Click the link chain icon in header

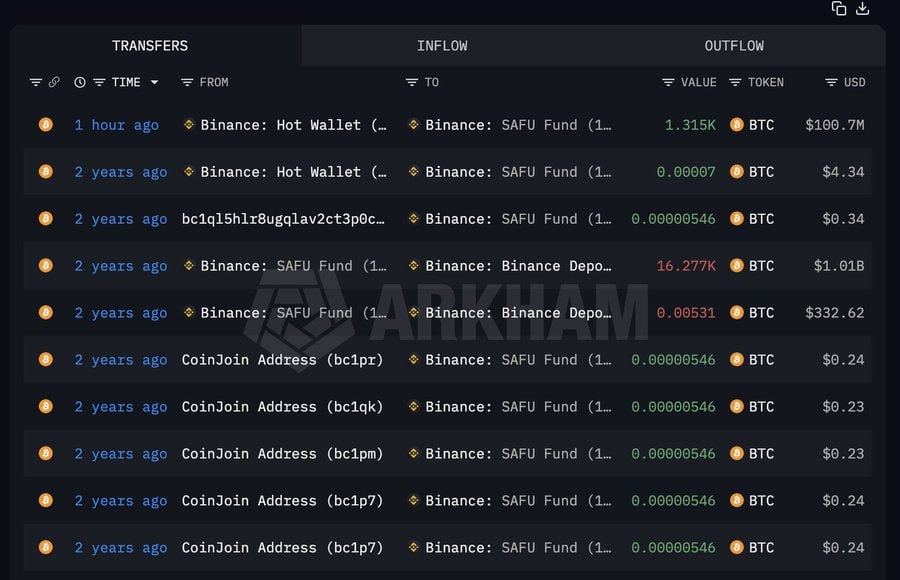tap(54, 82)
